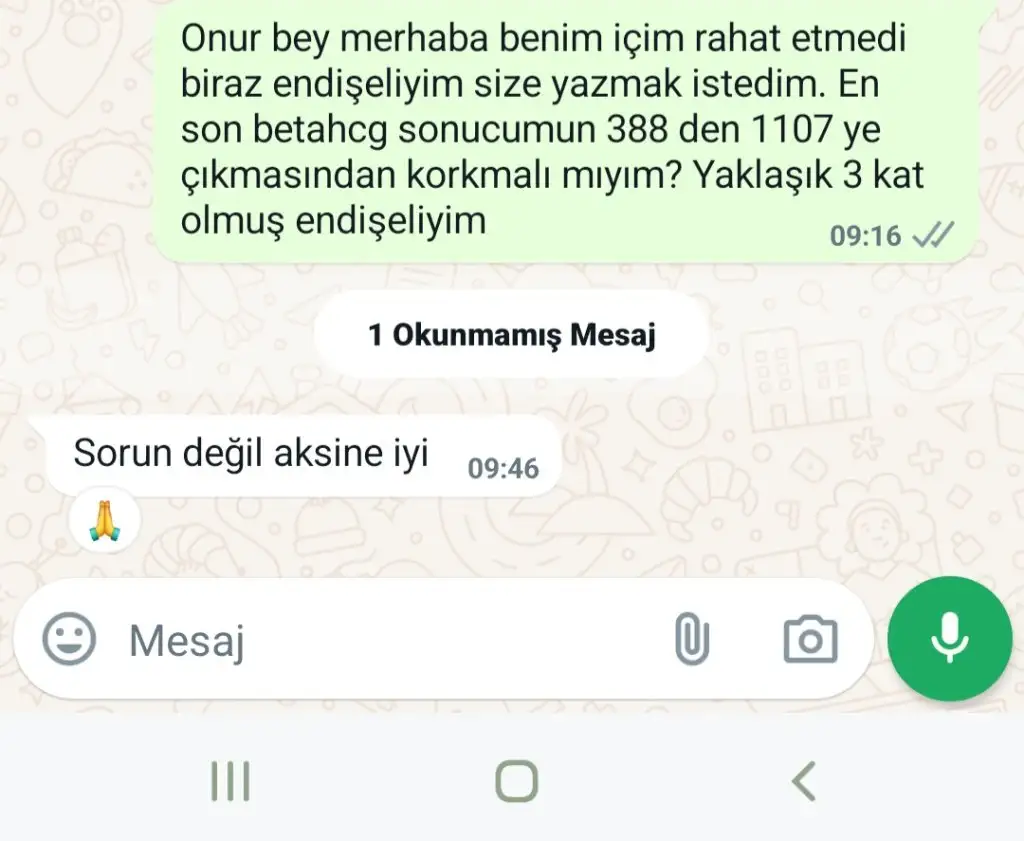Screen dimensions: 1024x841
Task: Open recent apps with the three-bar button
Action: (x=231, y=780)
